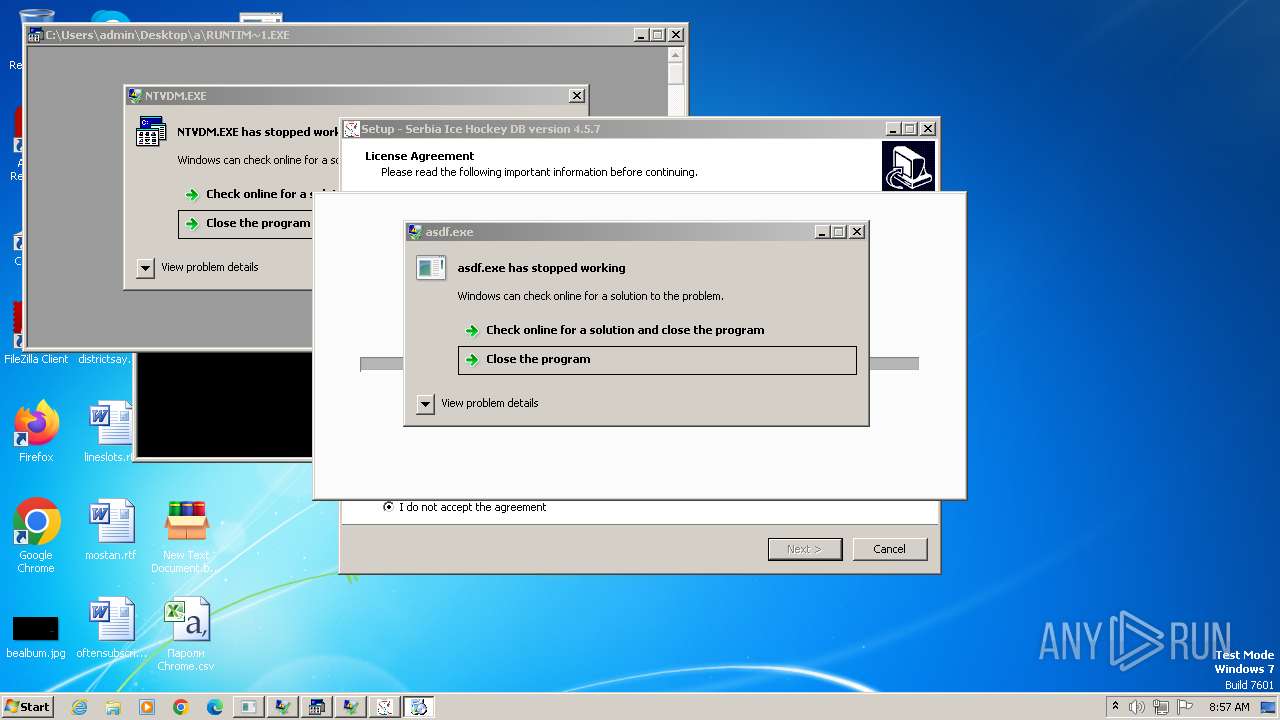The image size is (1280, 720).
Task: Click 'asdf.exe has stopped working' heading
Action: tap(541, 268)
